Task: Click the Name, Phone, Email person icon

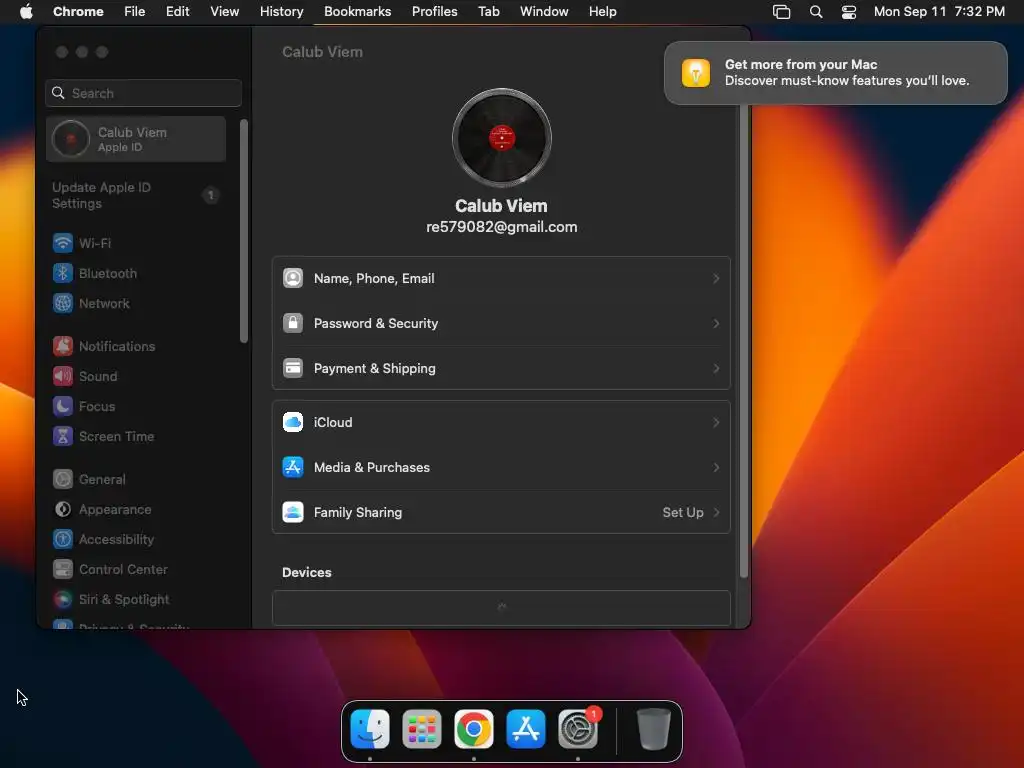Action: pyautogui.click(x=293, y=278)
